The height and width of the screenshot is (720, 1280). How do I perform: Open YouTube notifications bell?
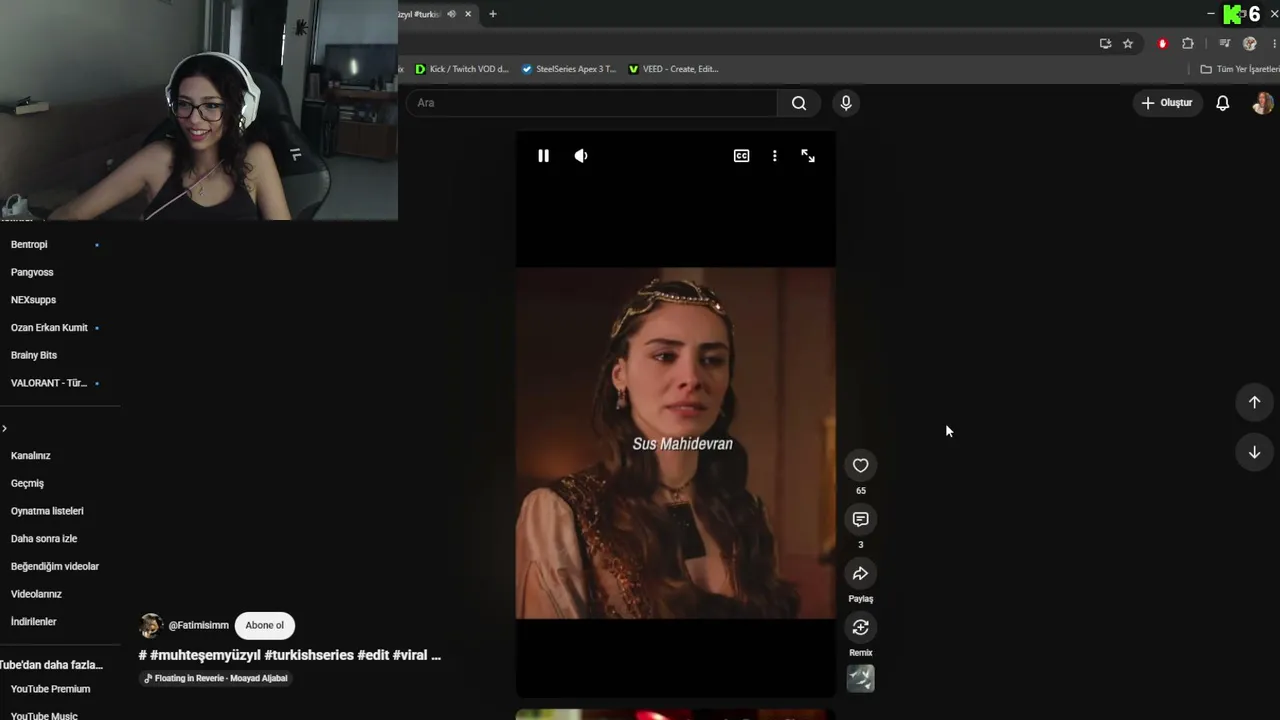[x=1222, y=103]
